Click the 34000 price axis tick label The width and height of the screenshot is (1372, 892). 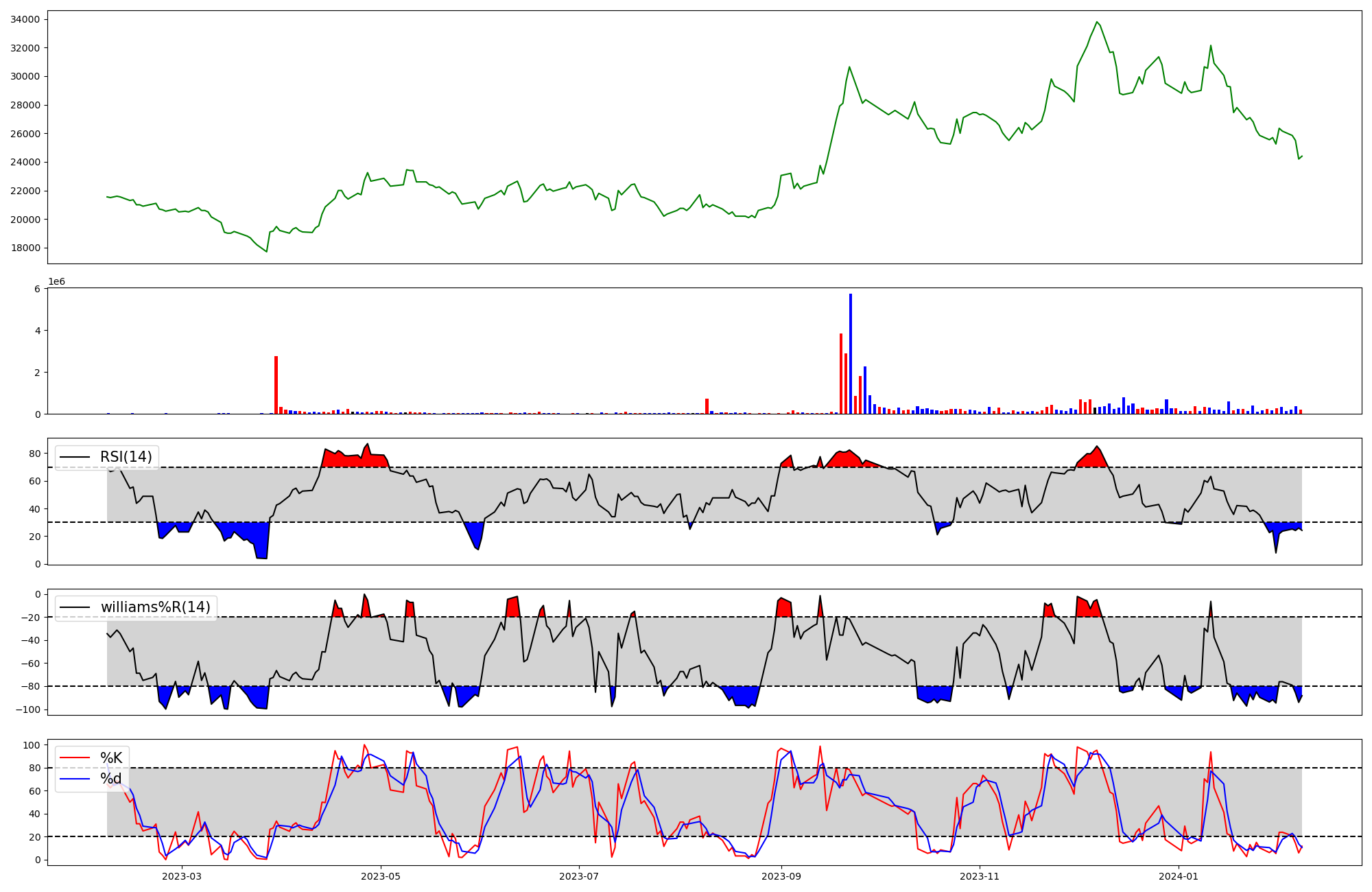coord(25,19)
